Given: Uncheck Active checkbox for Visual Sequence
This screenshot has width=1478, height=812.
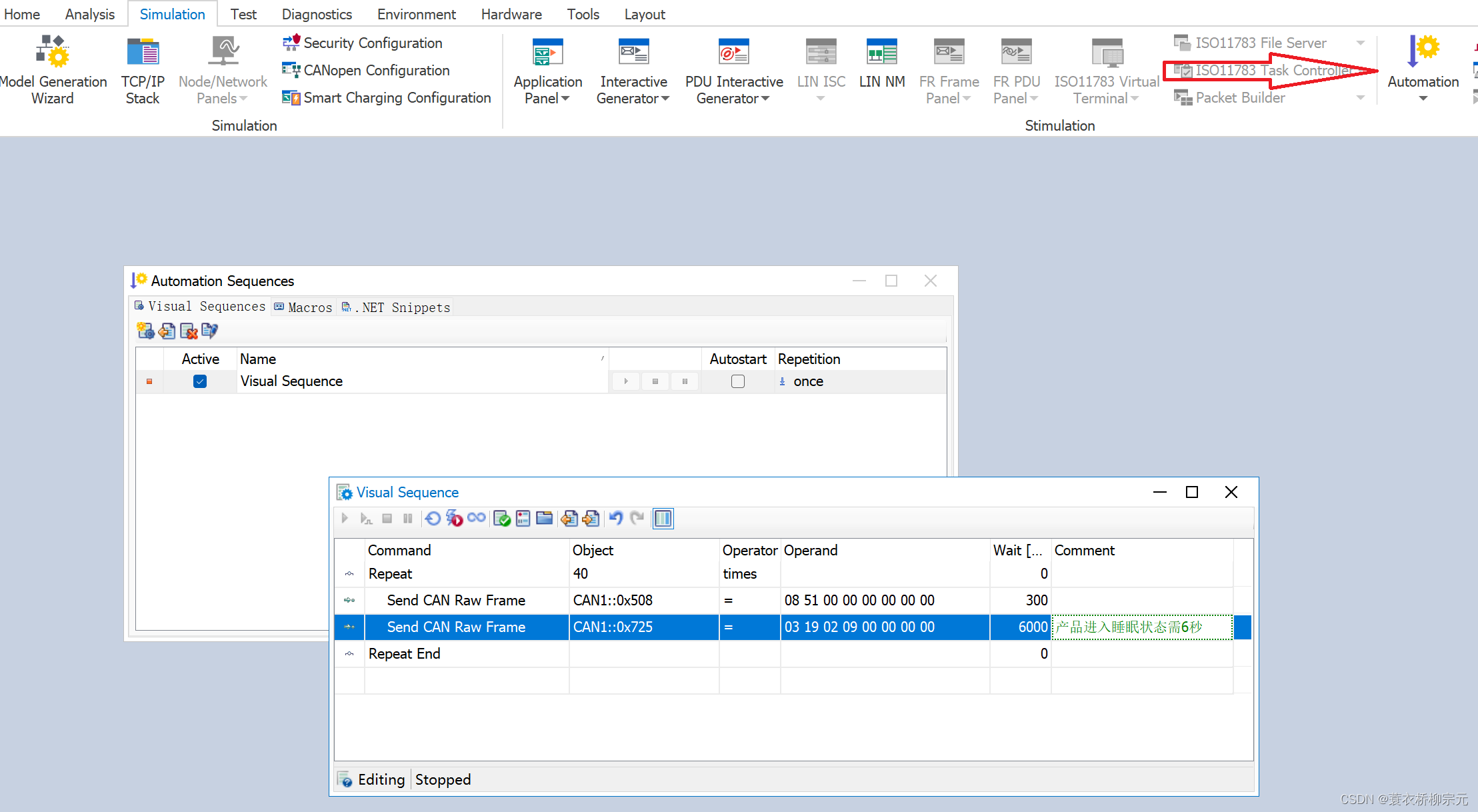Looking at the screenshot, I should click(x=200, y=381).
